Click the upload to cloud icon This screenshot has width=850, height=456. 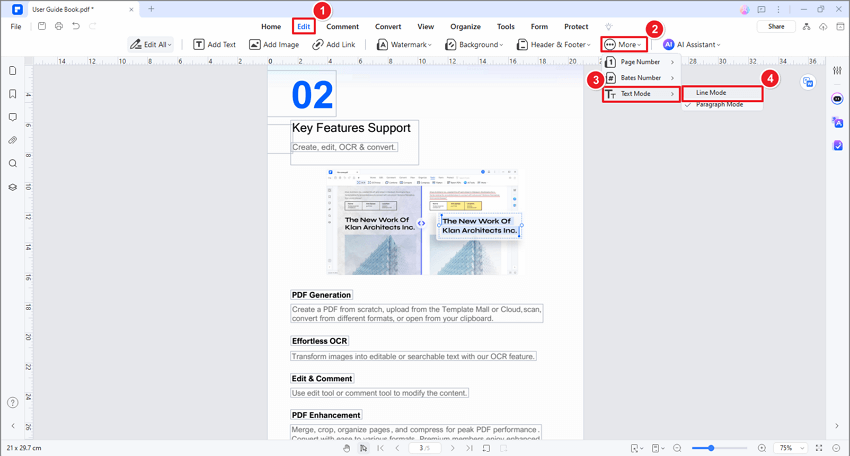823,27
